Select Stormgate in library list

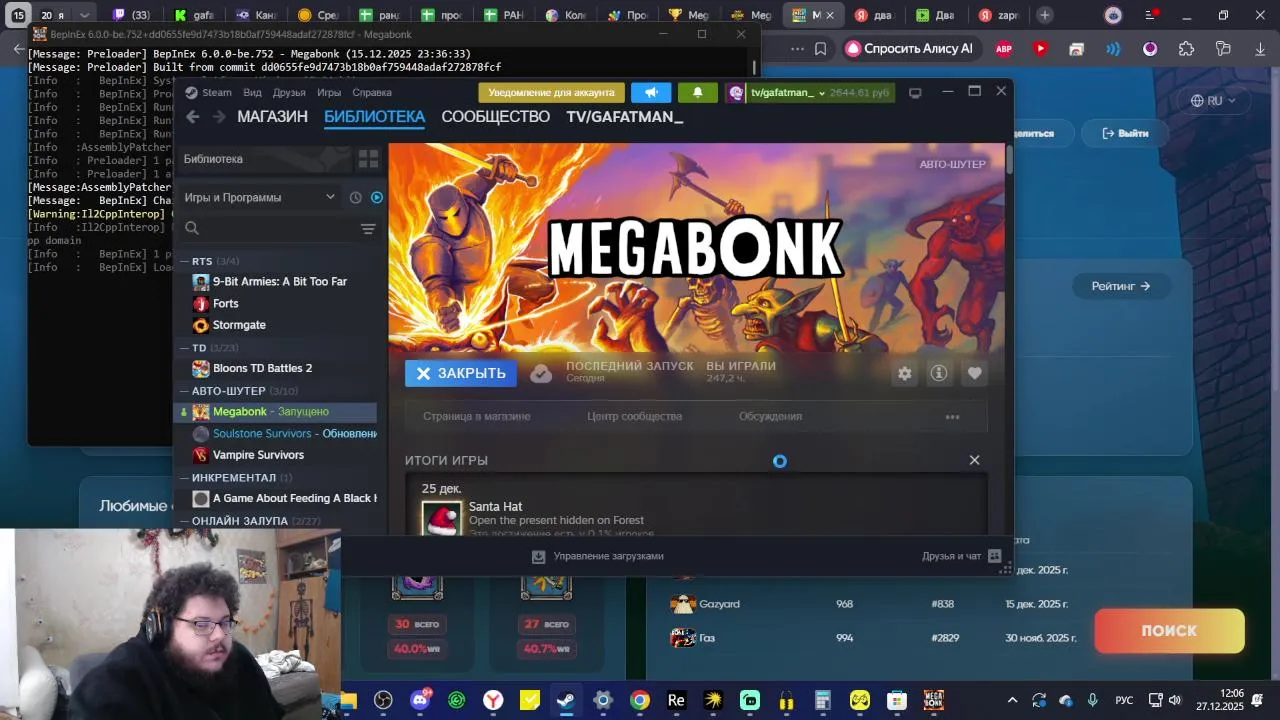point(239,325)
